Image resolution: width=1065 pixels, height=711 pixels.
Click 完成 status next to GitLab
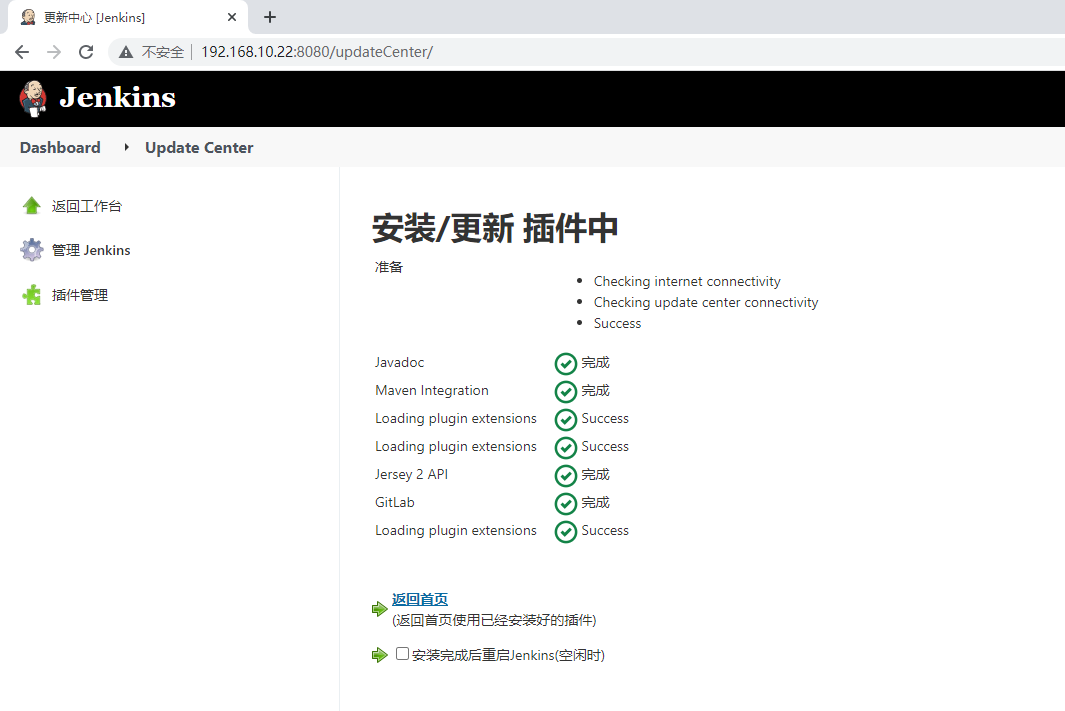pyautogui.click(x=596, y=503)
